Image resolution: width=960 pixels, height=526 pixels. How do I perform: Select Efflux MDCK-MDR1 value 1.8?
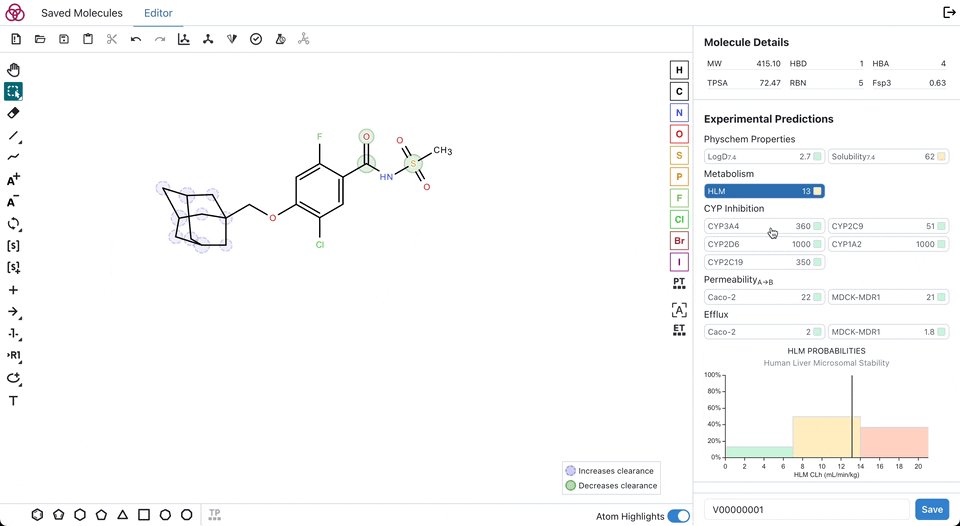pos(888,332)
